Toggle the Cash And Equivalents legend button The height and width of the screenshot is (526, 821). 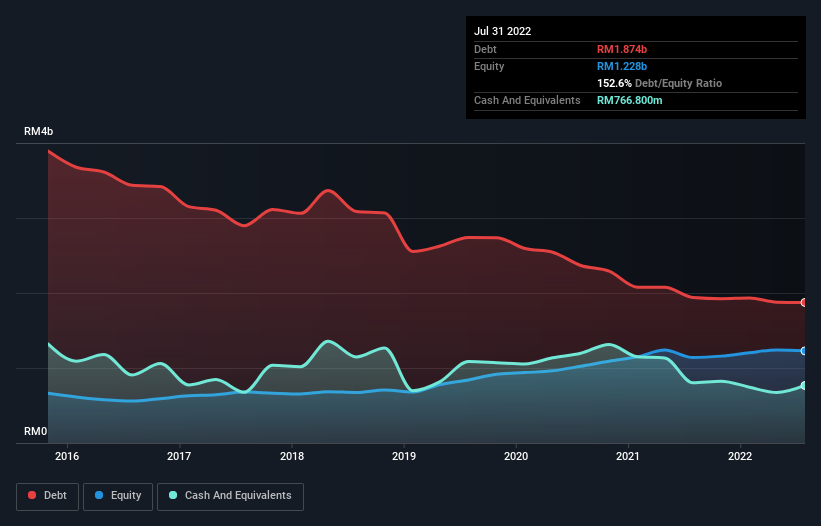tap(230, 496)
